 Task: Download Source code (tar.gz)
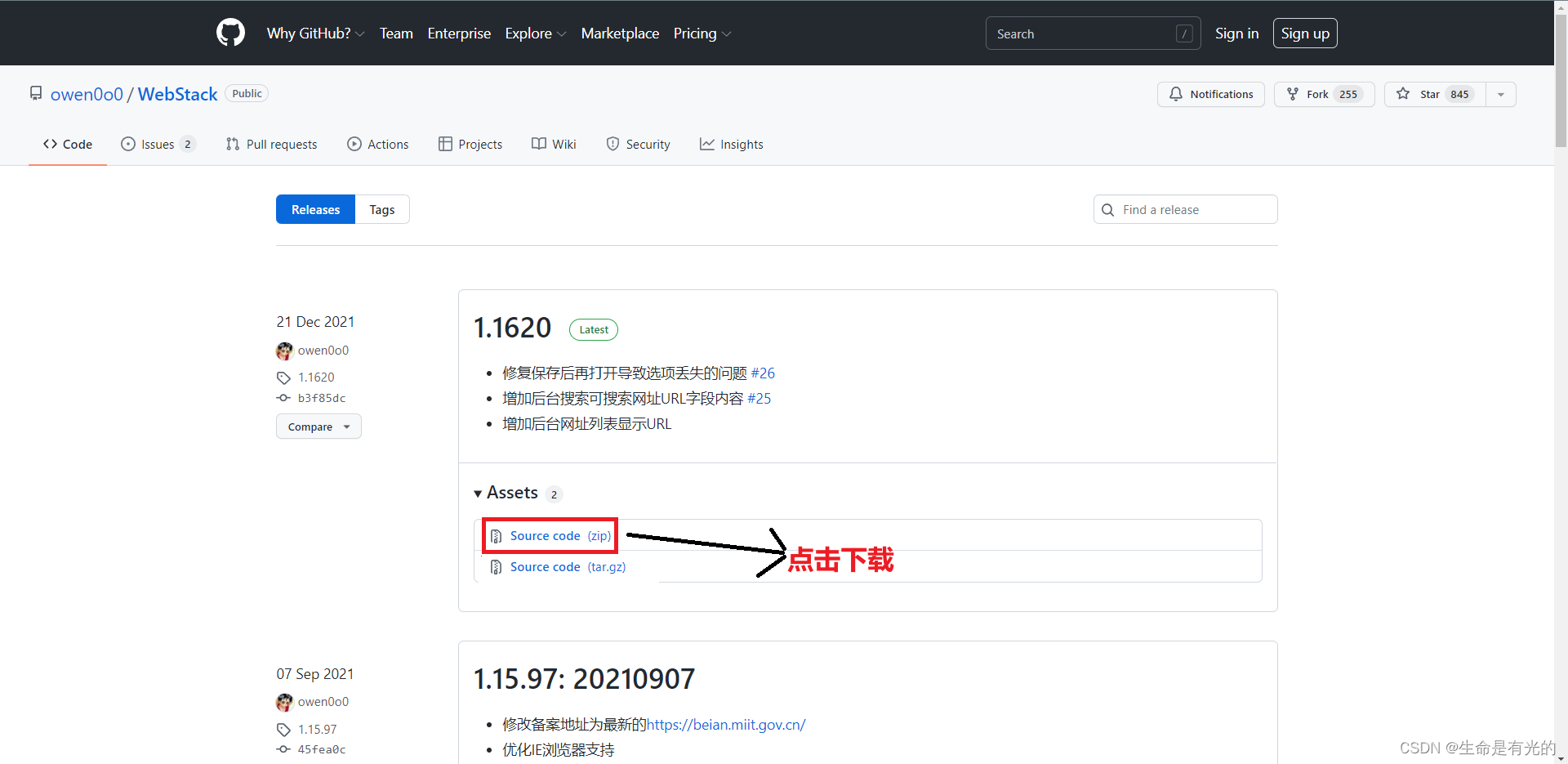click(568, 567)
